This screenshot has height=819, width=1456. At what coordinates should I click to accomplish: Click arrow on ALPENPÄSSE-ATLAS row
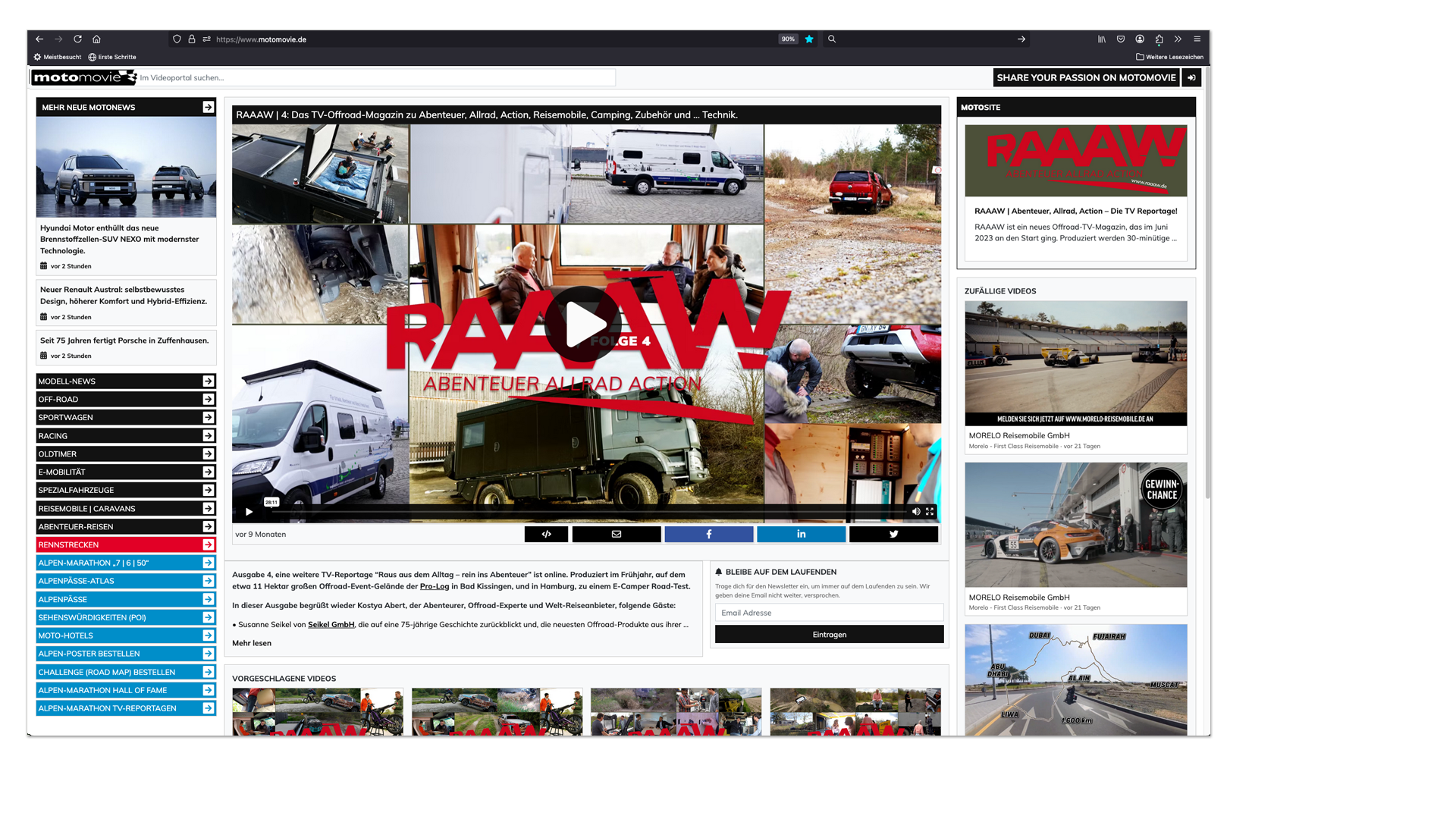click(x=209, y=581)
